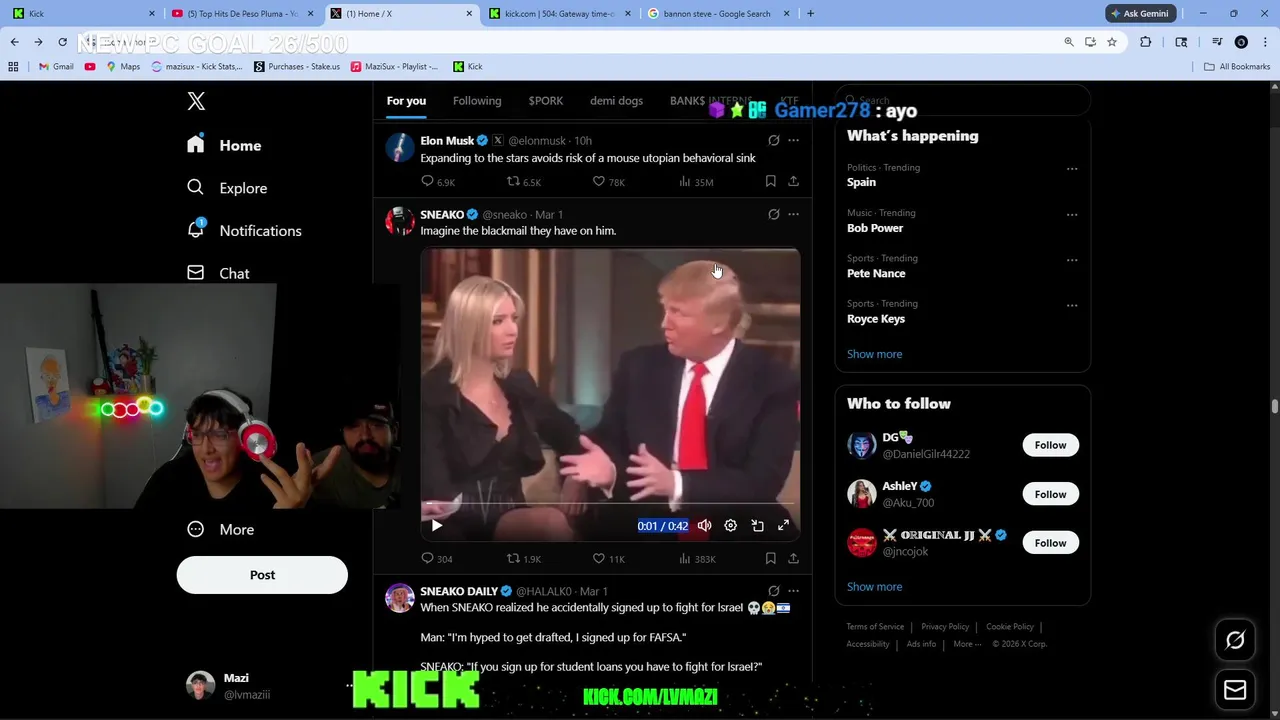The image size is (1280, 720).
Task: Open options for Spain trend
Action: [1072, 169]
